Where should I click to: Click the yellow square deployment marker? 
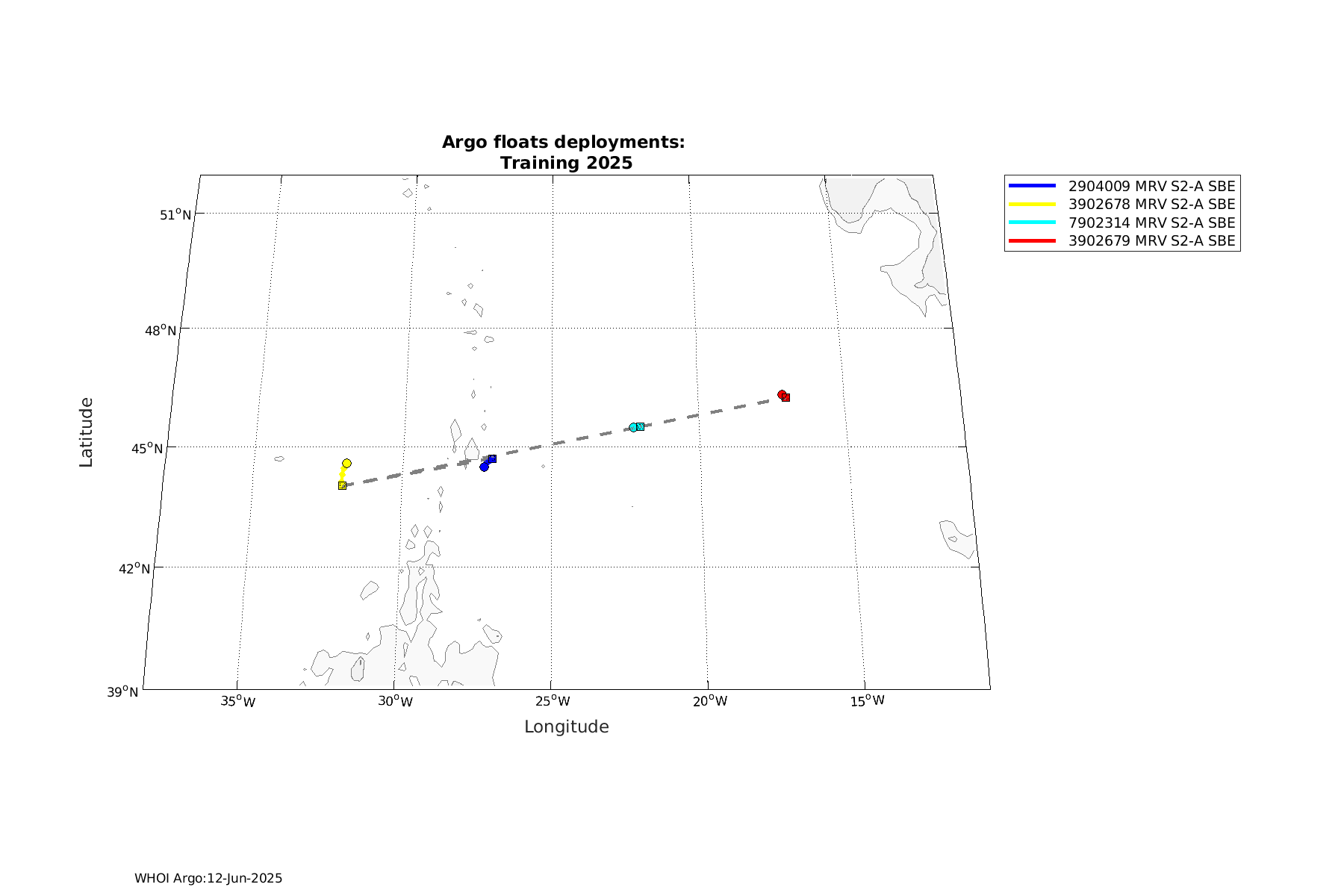(342, 485)
